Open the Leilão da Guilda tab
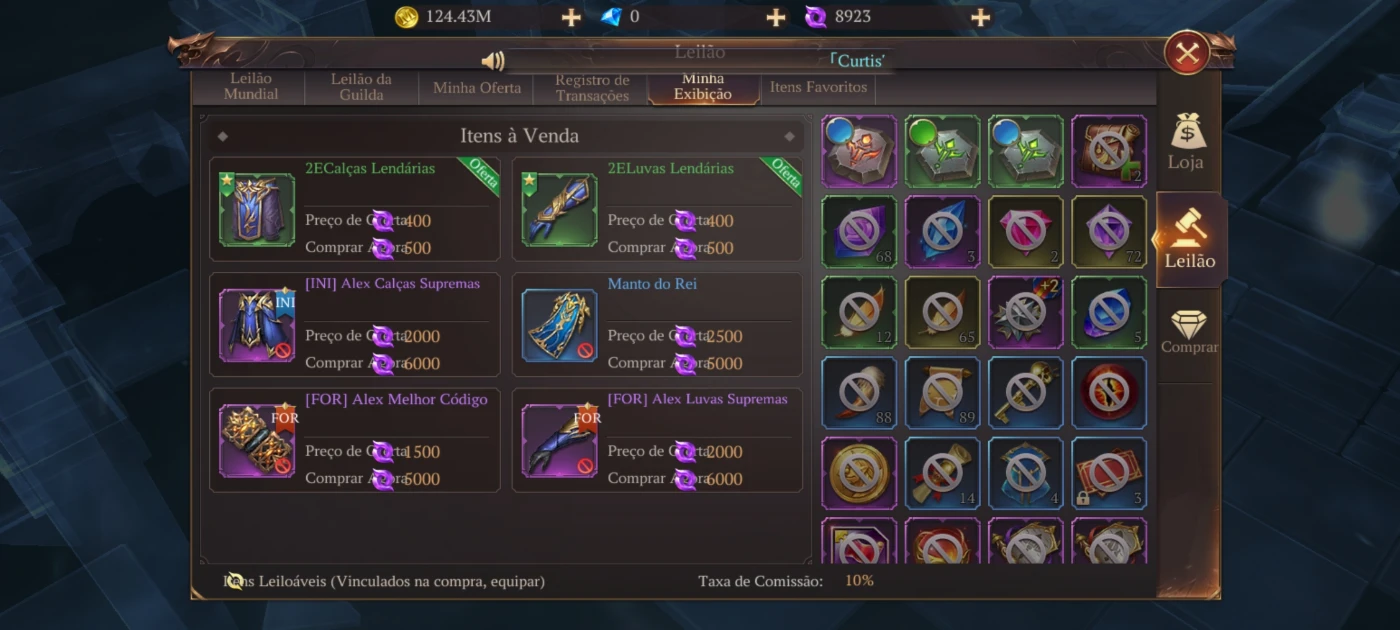The width and height of the screenshot is (1400, 630). [362, 87]
